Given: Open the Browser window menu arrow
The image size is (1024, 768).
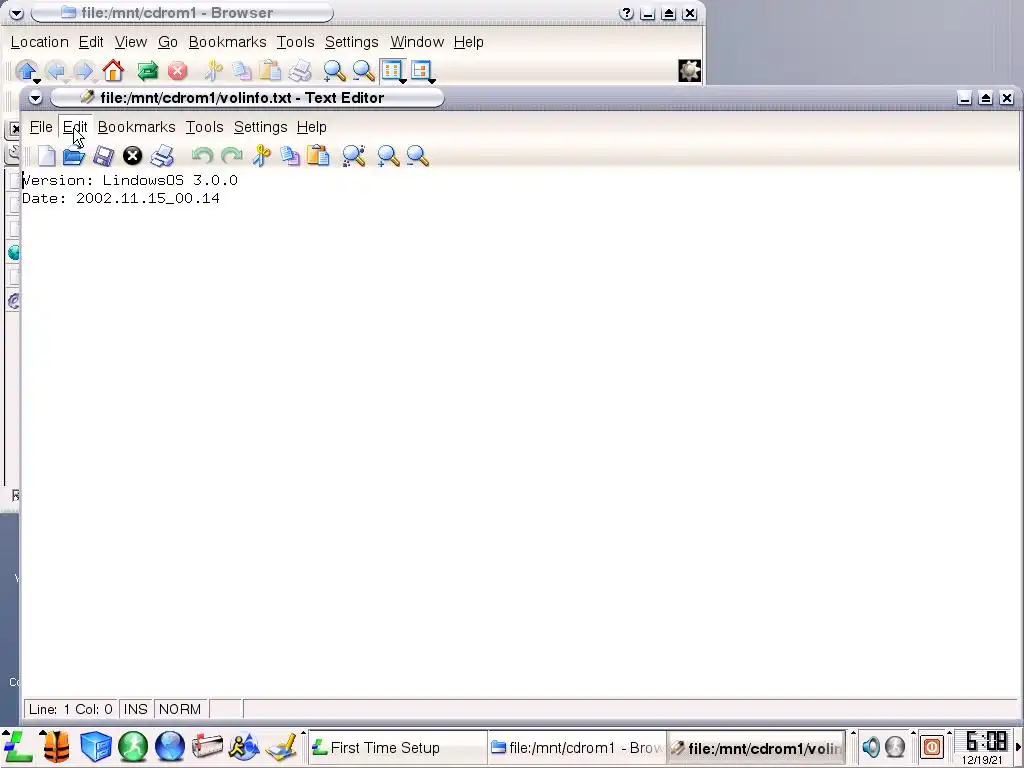Looking at the screenshot, I should tap(16, 13).
